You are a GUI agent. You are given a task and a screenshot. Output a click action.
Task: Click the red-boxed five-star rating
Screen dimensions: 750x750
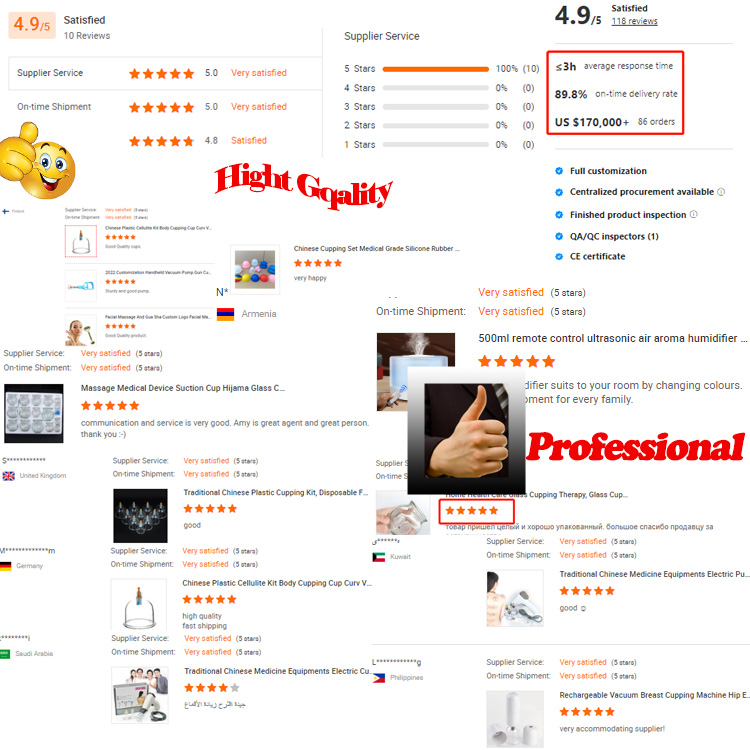coord(476,511)
